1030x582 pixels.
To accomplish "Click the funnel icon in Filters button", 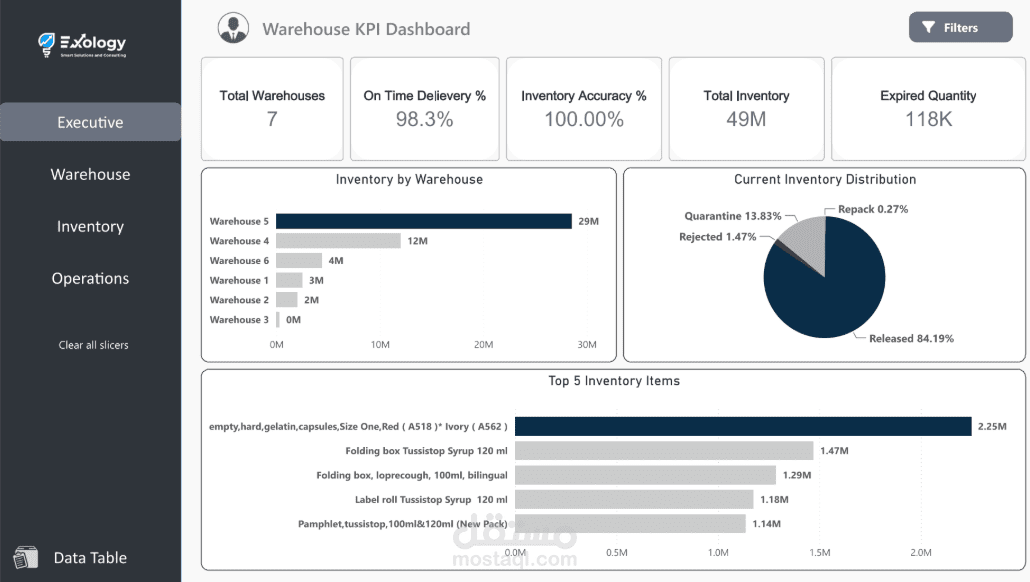I will pyautogui.click(x=928, y=28).
